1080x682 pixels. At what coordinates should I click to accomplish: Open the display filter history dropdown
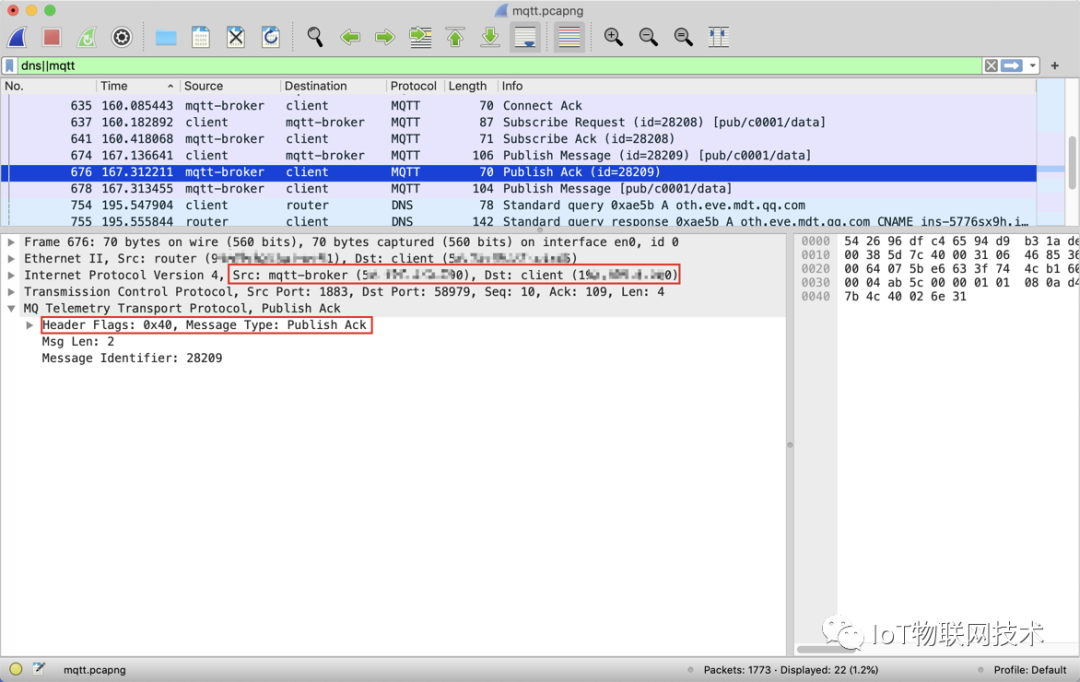(1032, 66)
